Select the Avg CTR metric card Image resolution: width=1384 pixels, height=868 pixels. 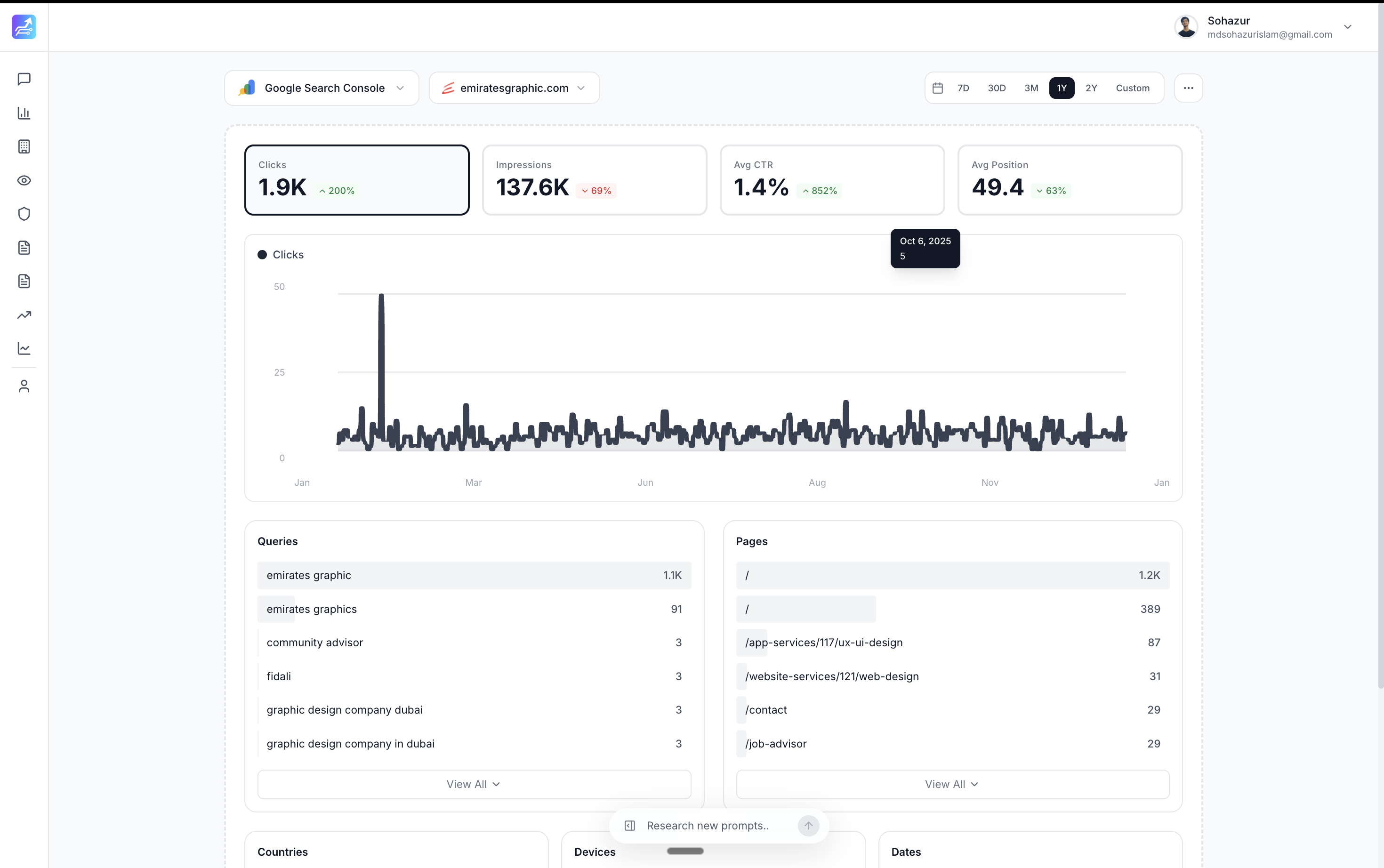(832, 180)
